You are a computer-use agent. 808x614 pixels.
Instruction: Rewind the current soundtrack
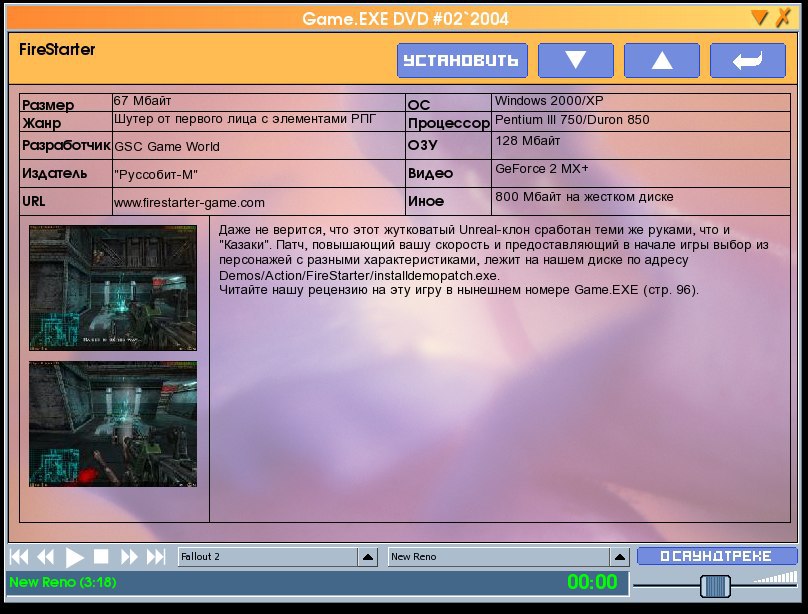46,557
